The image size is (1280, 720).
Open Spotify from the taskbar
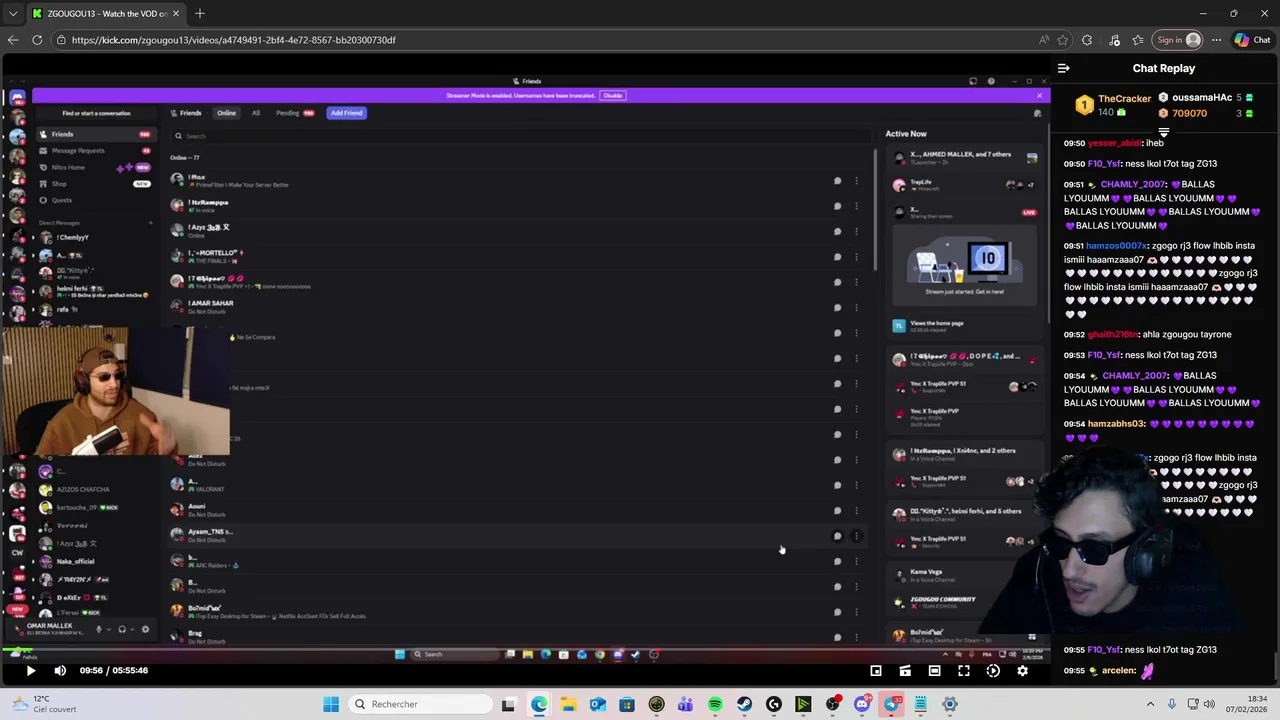point(715,704)
